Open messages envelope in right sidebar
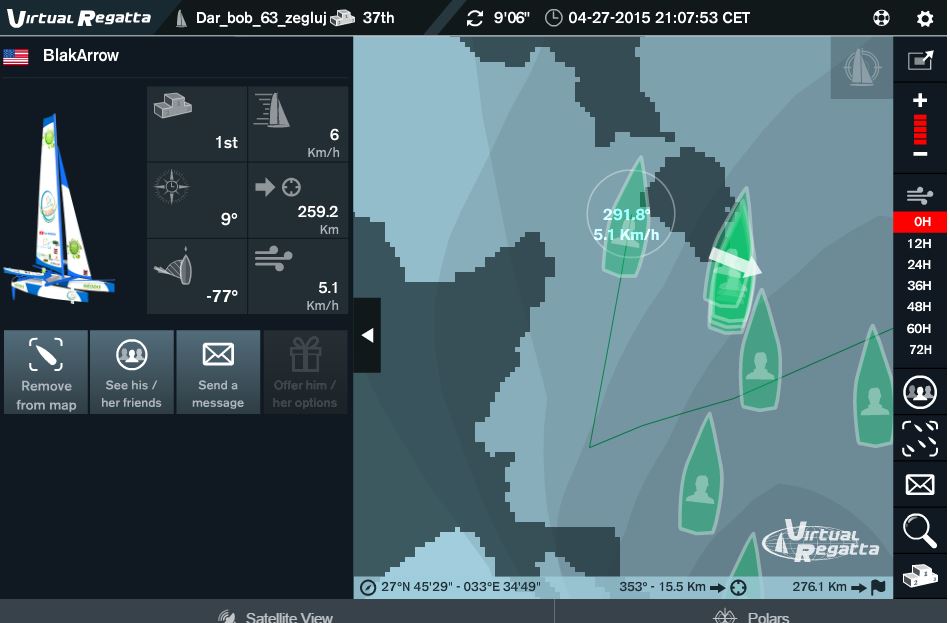Screen dimensions: 950x623 click(920, 485)
